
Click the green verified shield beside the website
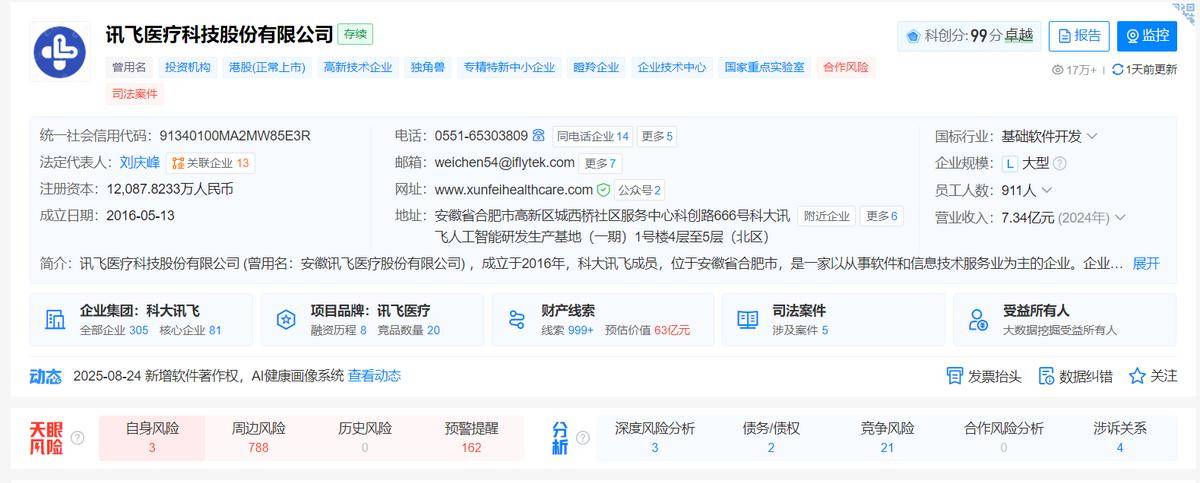(603, 190)
